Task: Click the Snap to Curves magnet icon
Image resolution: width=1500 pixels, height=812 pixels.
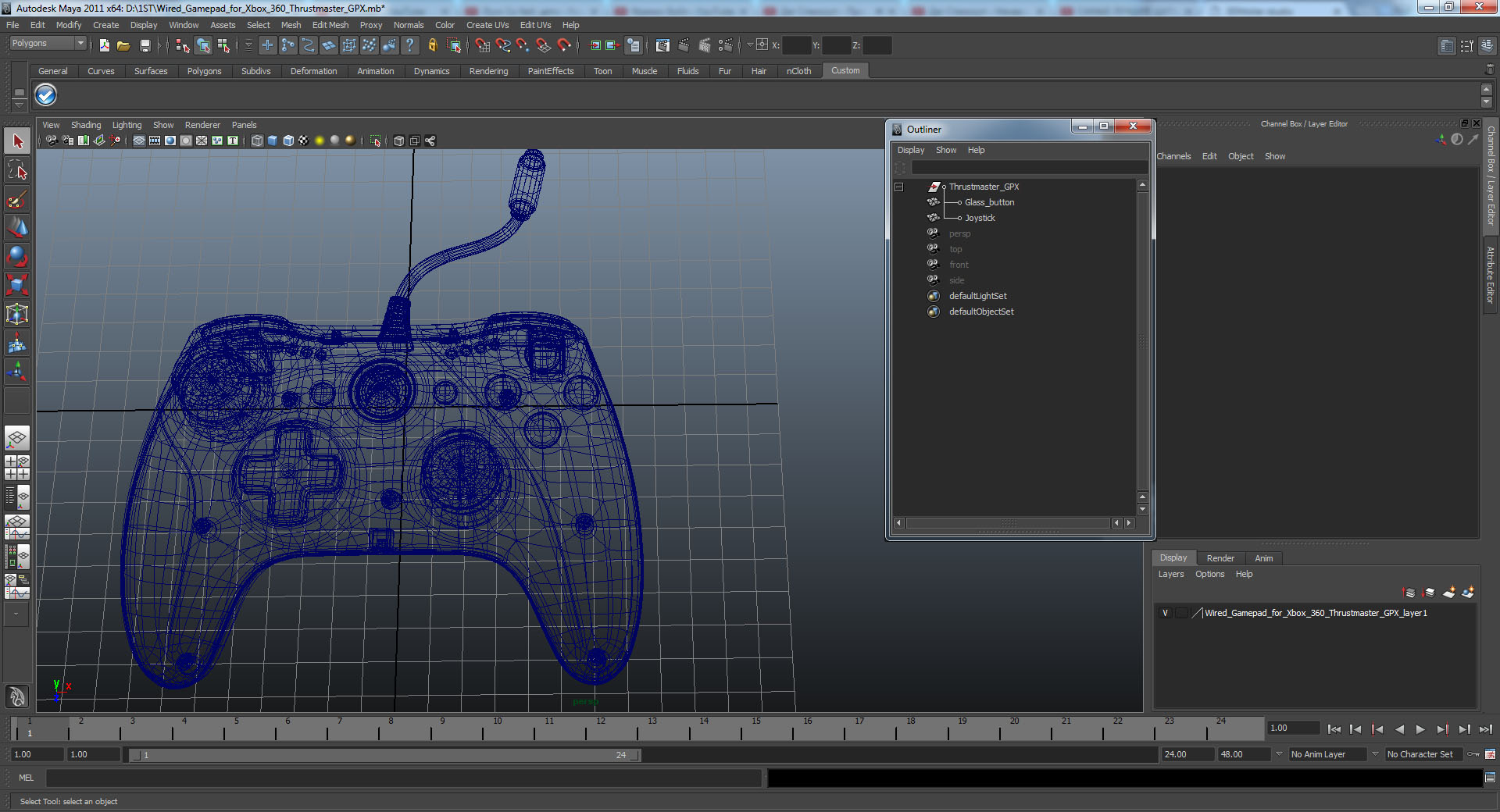Action: pyautogui.click(x=503, y=45)
